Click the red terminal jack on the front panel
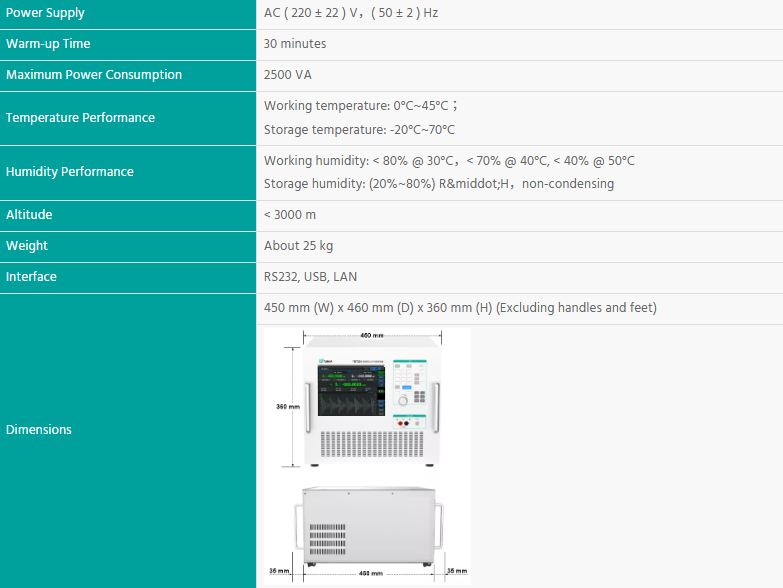The image size is (783, 588). (401, 424)
